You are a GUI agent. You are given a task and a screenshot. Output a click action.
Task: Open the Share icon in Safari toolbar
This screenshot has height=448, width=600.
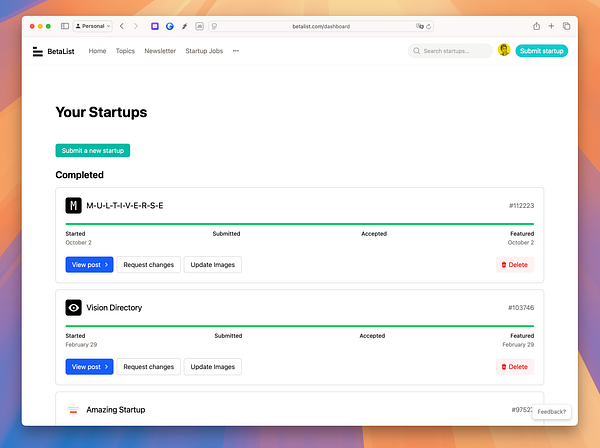pos(536,26)
